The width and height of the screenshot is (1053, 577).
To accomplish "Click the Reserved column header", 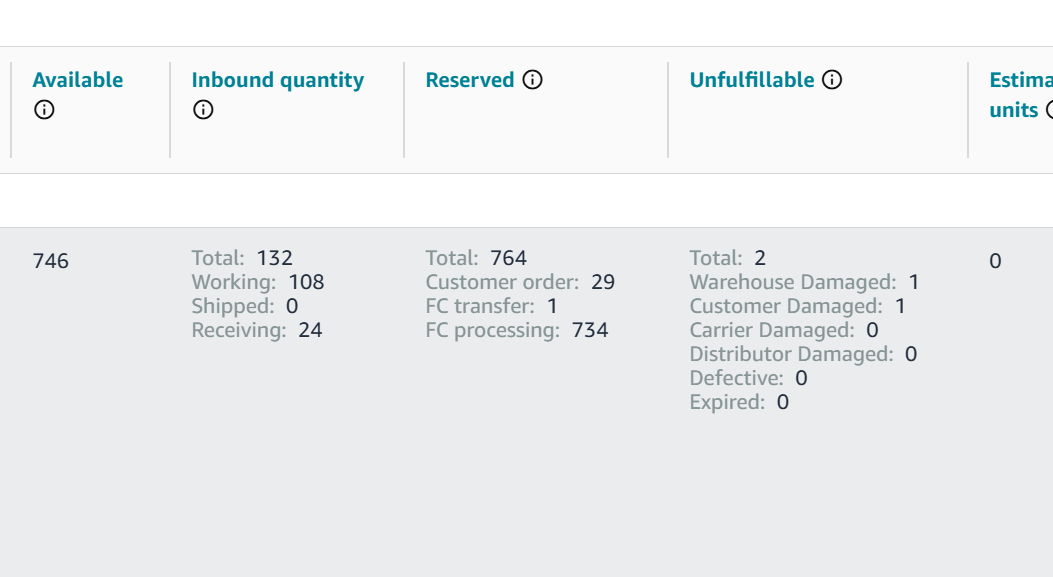I will [x=470, y=80].
